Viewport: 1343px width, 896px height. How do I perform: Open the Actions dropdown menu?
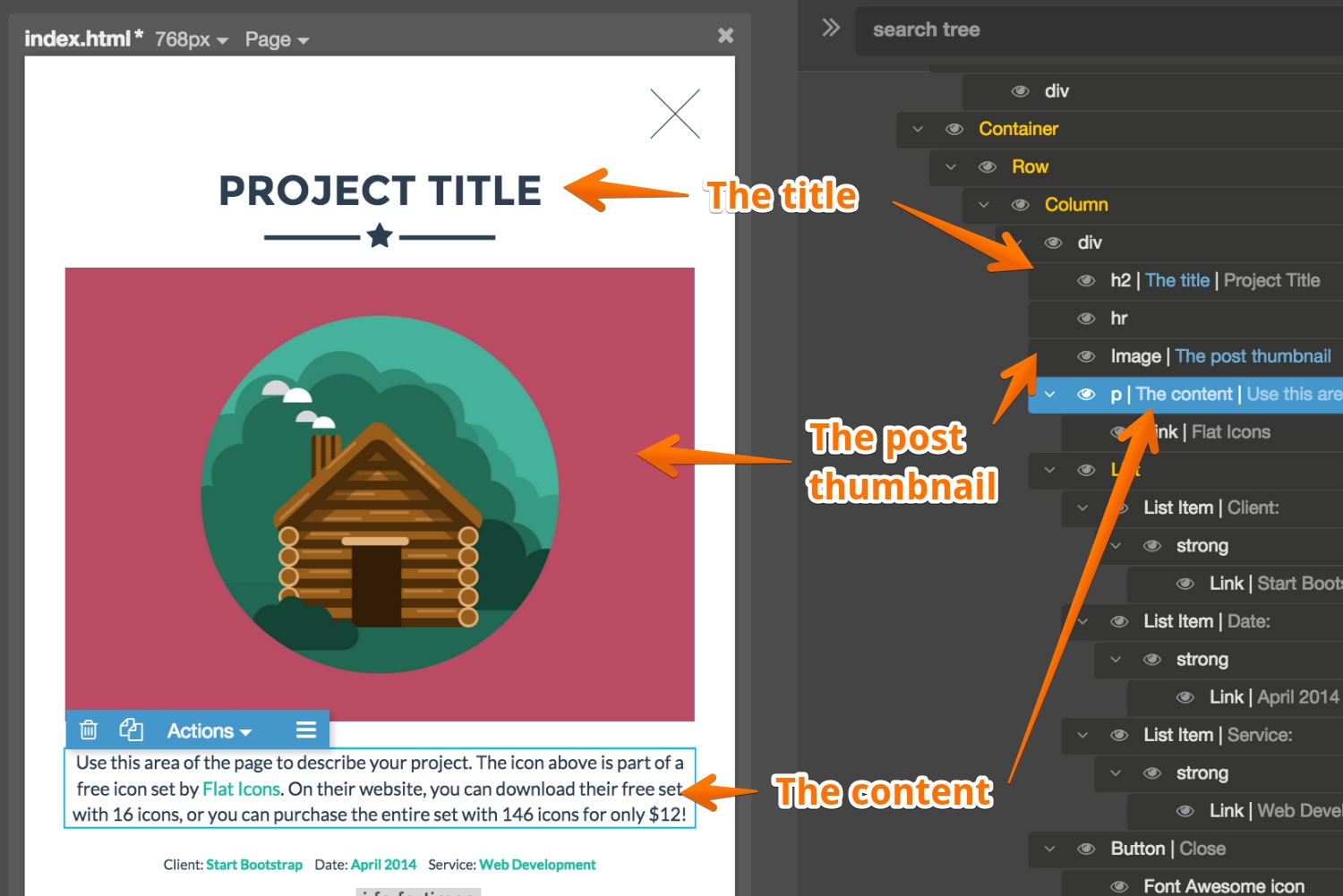click(209, 731)
